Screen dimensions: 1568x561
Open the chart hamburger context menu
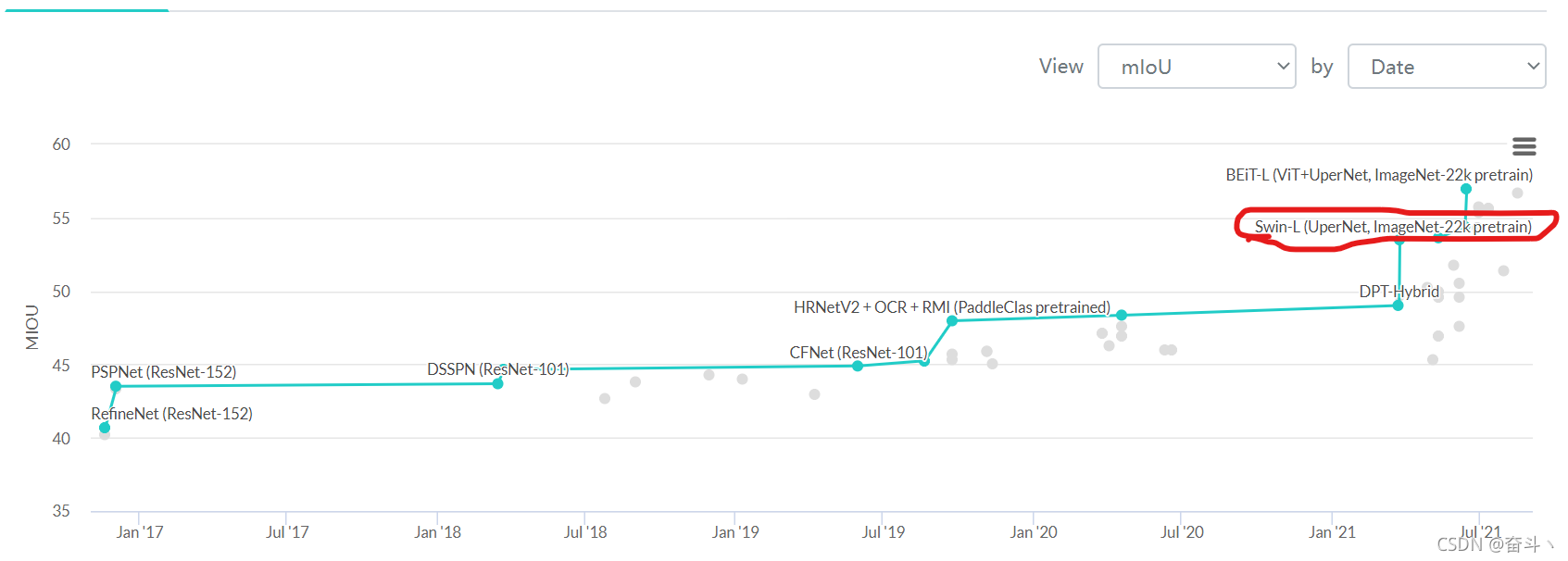point(1524,146)
